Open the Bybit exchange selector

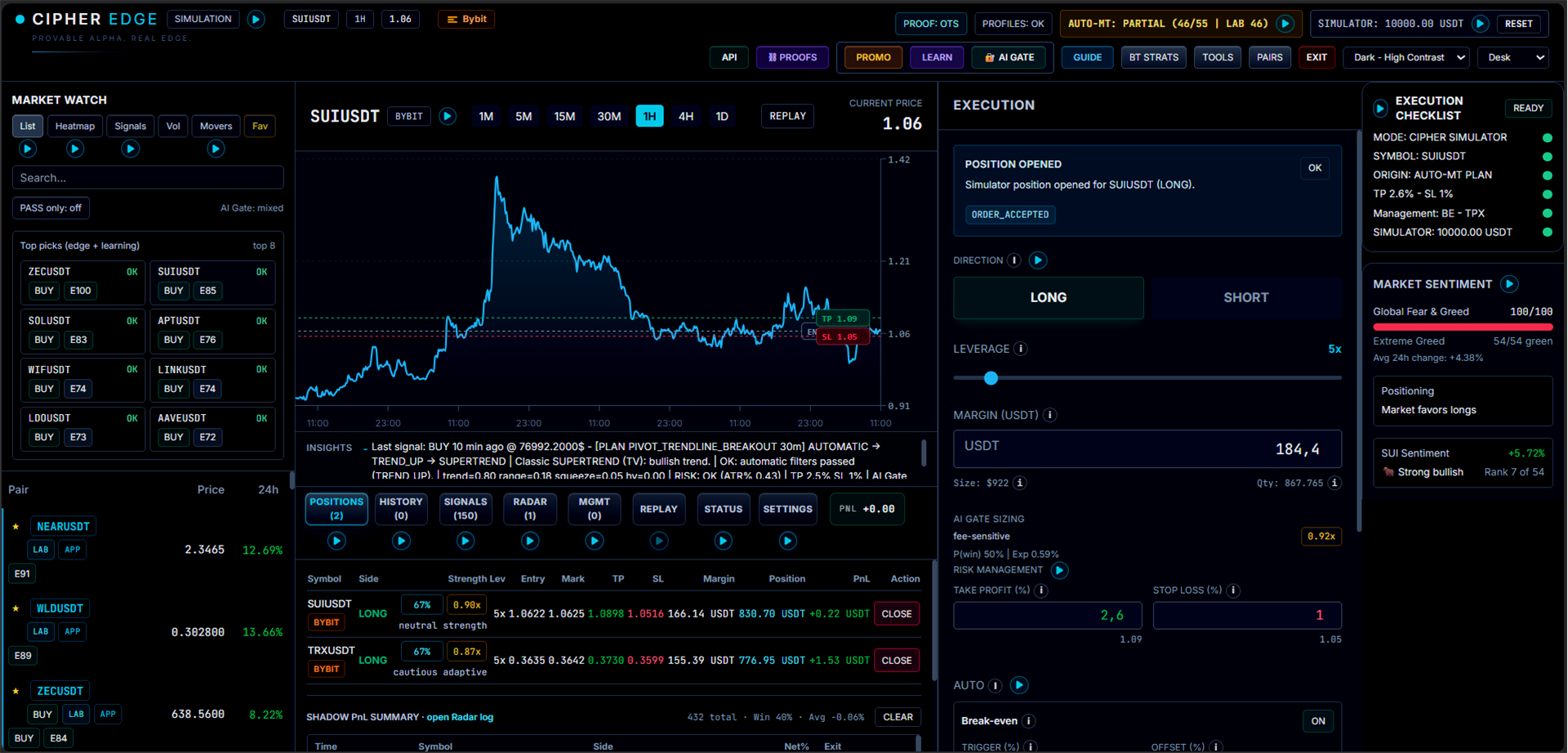[x=466, y=19]
